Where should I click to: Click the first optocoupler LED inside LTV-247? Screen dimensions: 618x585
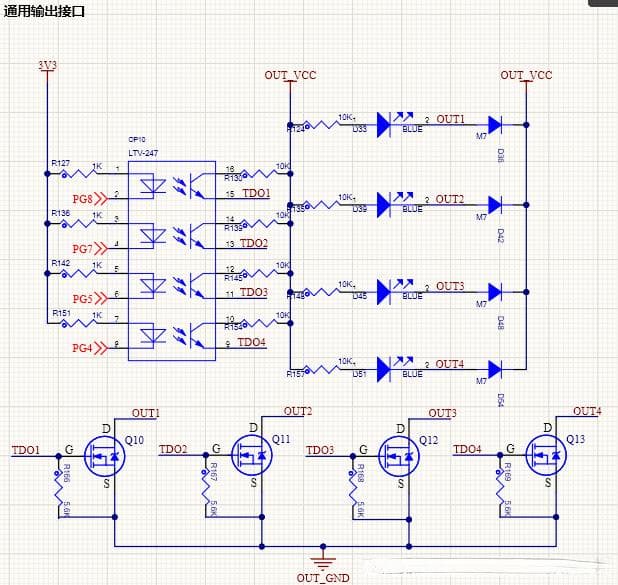point(153,186)
